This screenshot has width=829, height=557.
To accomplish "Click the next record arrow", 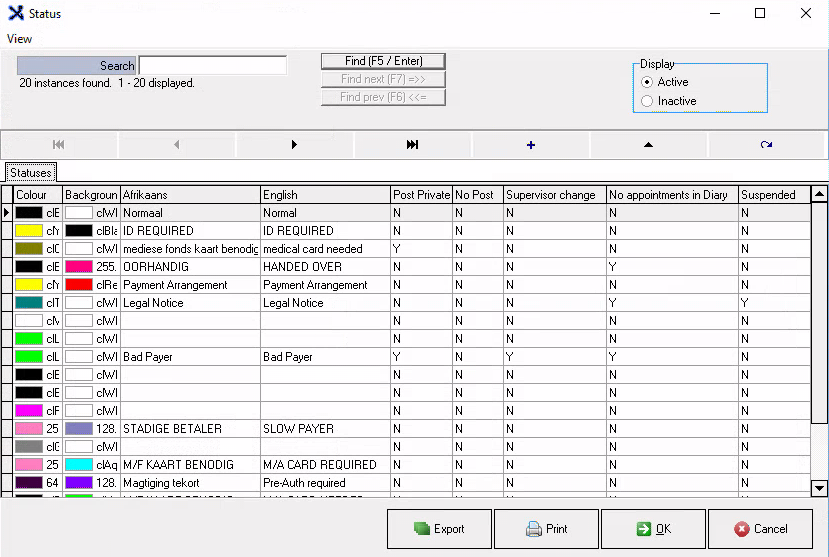I will (x=294, y=145).
